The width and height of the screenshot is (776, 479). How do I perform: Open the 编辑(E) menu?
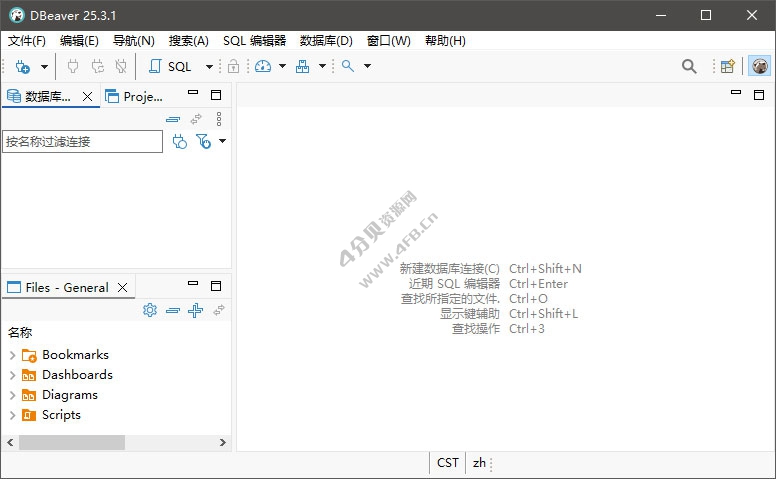pos(79,41)
